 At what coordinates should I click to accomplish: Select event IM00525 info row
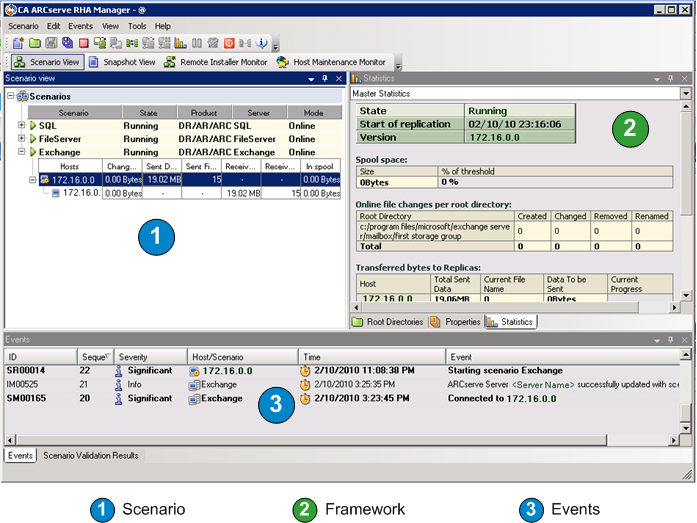pos(342,384)
